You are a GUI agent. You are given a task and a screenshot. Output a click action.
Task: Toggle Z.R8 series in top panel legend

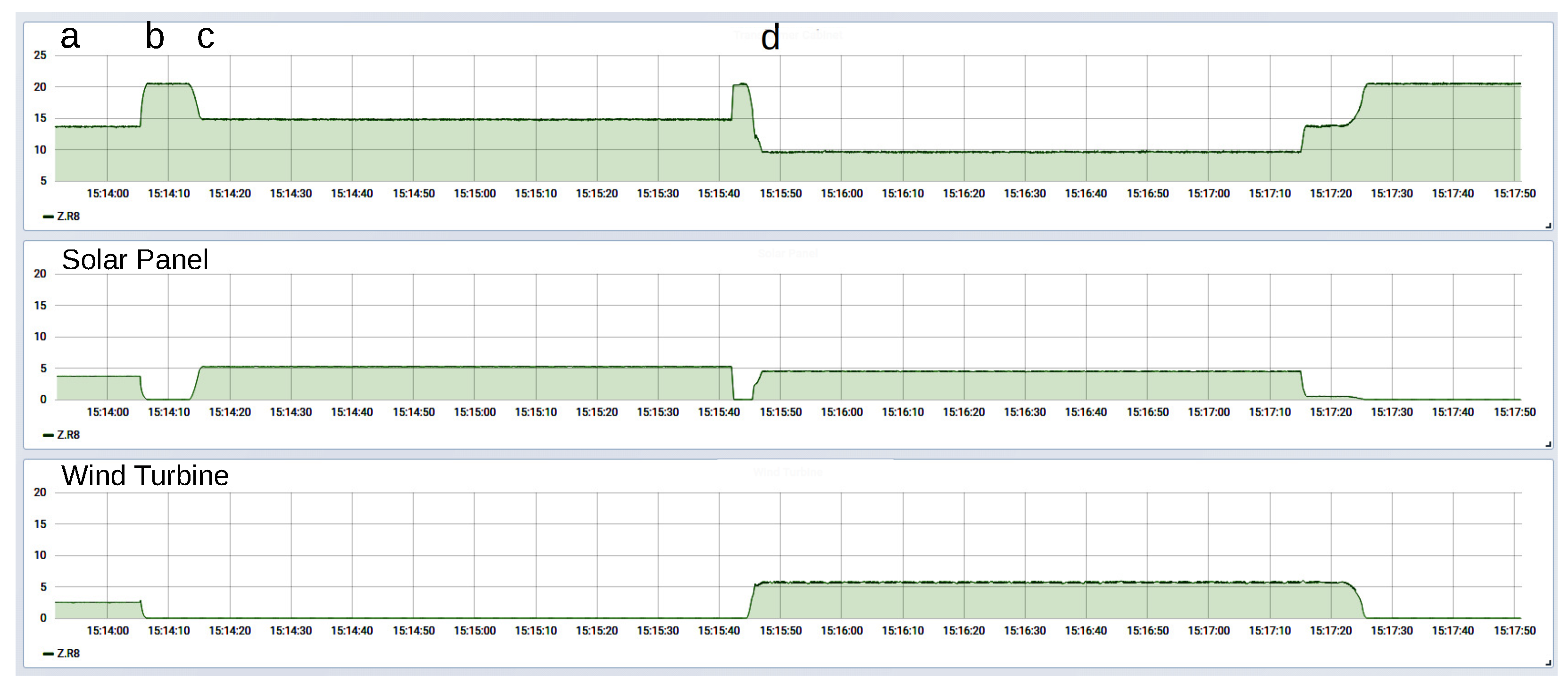(68, 216)
